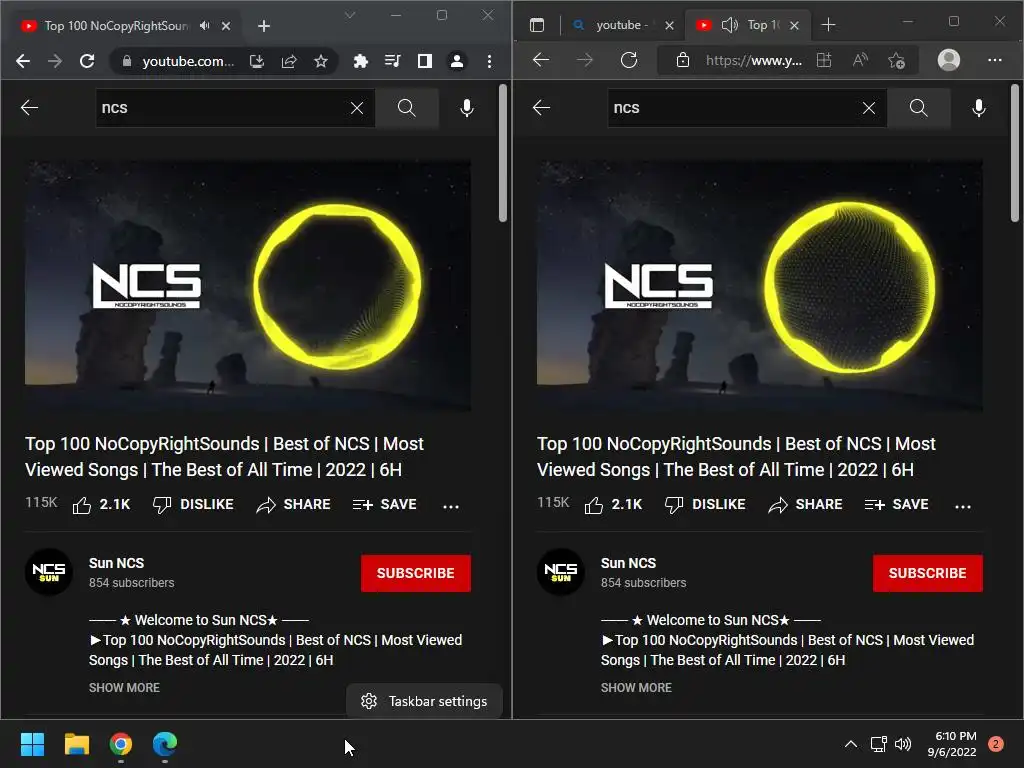Image resolution: width=1024 pixels, height=768 pixels.
Task: Open a new tab in Chrome
Action: point(264,26)
